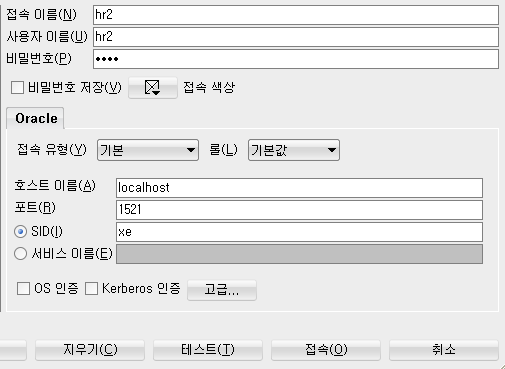Click the SID field containing xe
The image size is (505, 369).
(x=299, y=232)
